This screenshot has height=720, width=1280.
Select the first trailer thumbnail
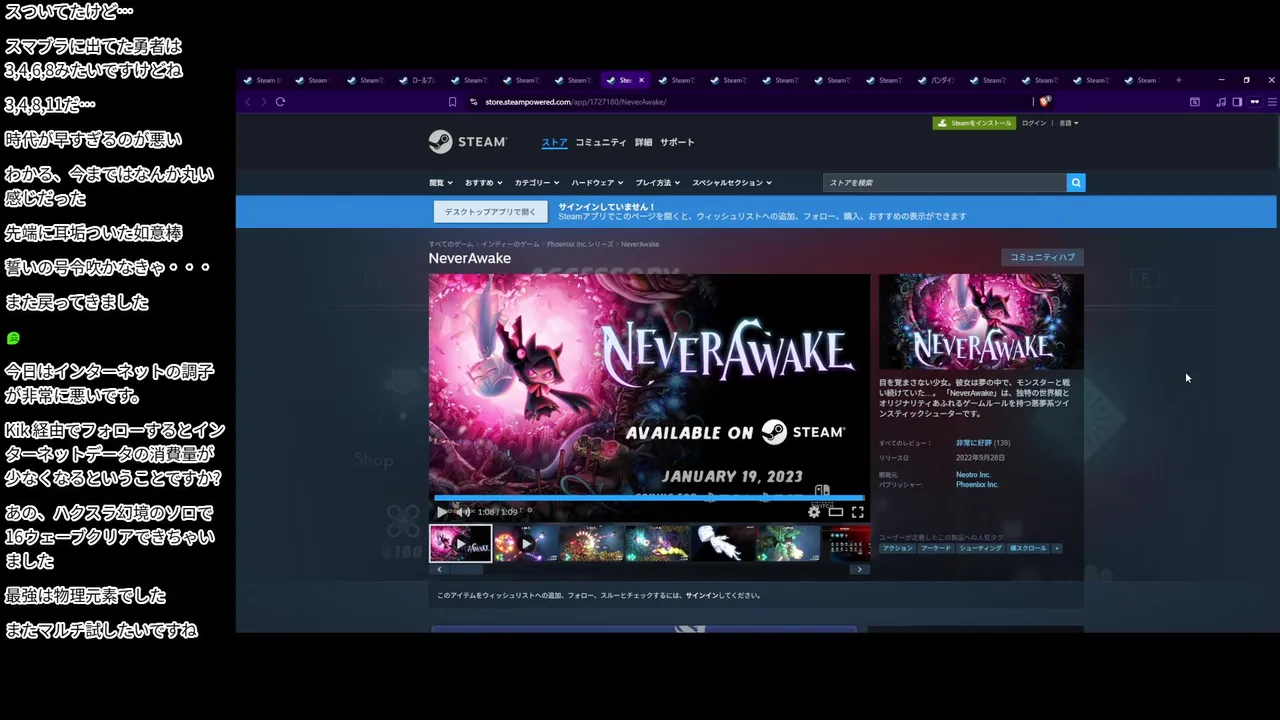click(x=461, y=544)
